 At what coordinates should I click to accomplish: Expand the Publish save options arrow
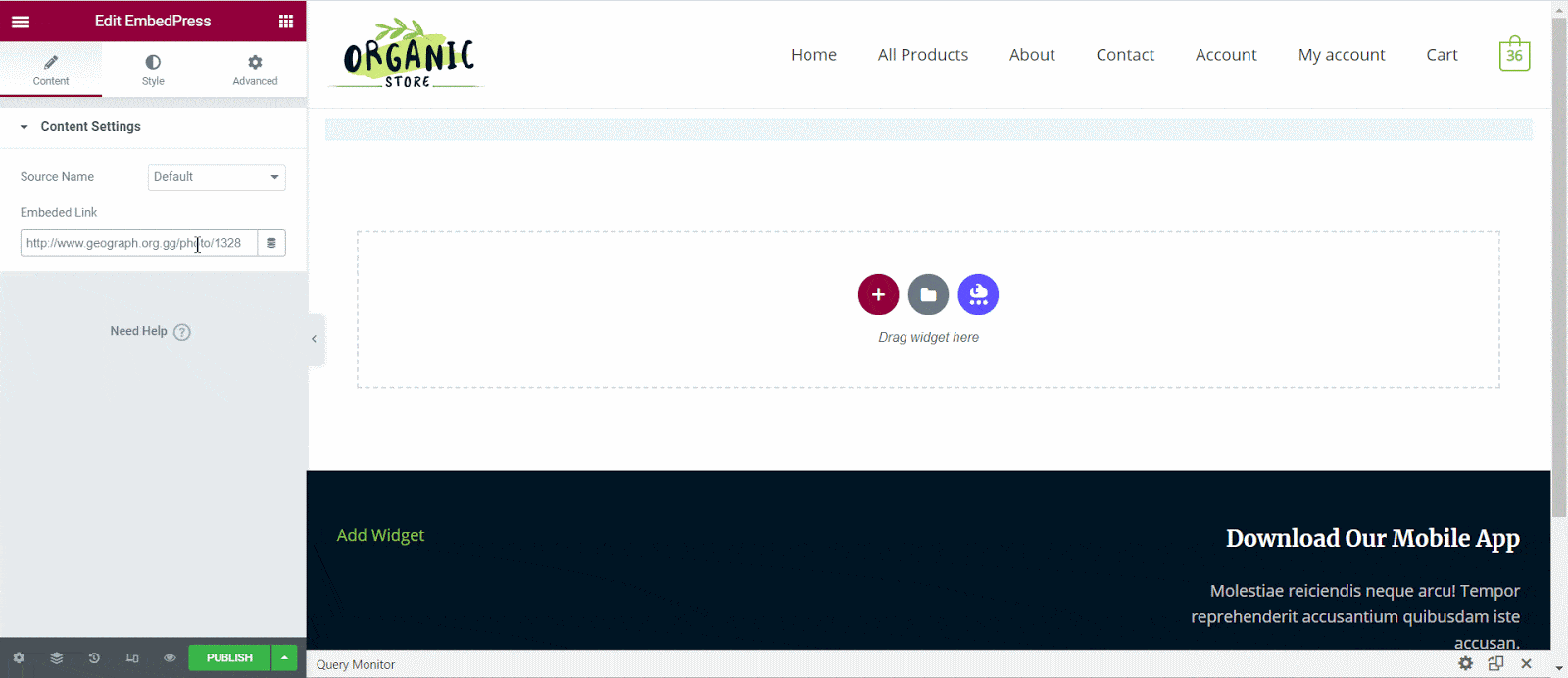[x=284, y=658]
